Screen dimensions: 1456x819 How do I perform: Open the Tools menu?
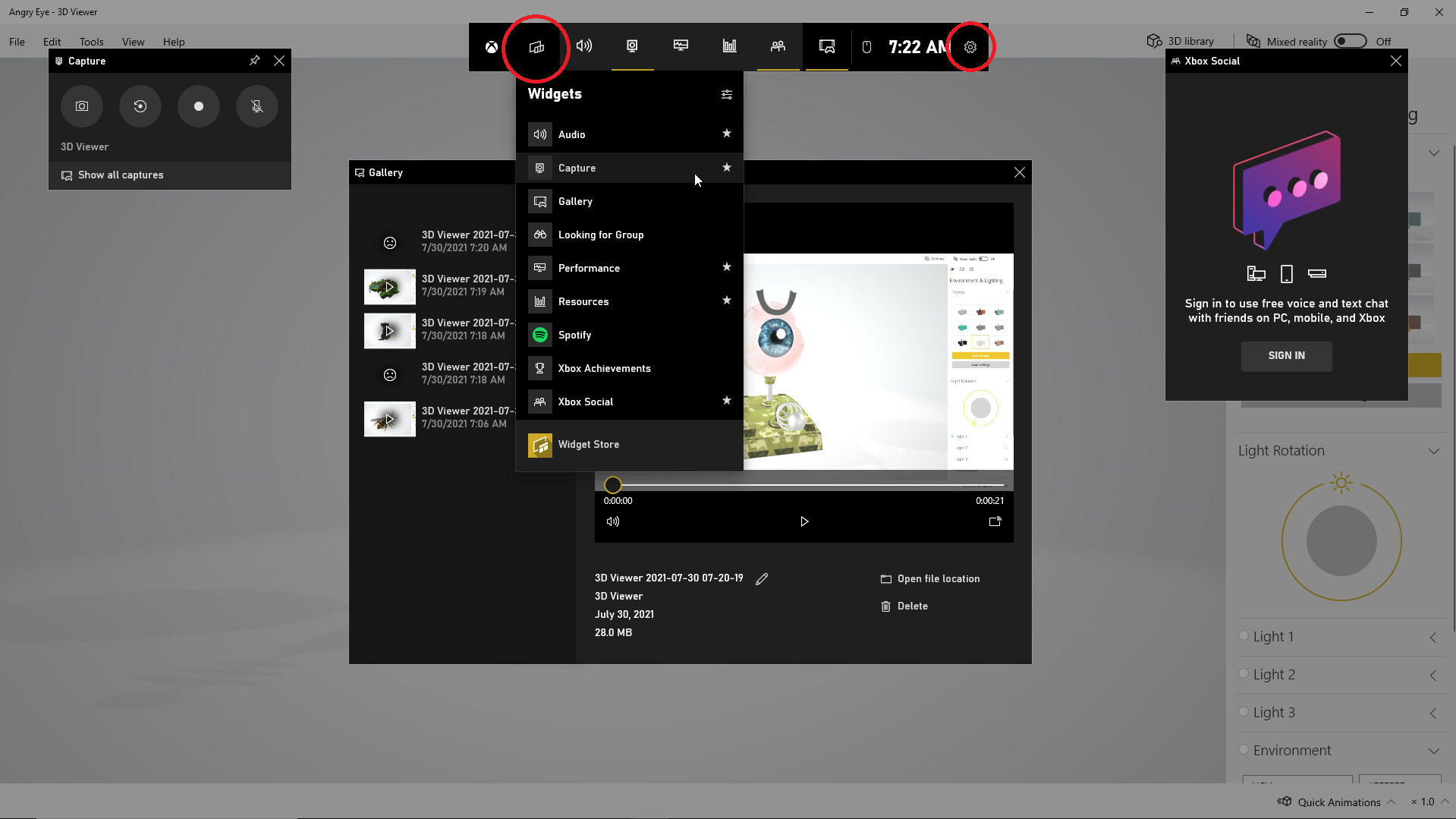pyautogui.click(x=91, y=42)
